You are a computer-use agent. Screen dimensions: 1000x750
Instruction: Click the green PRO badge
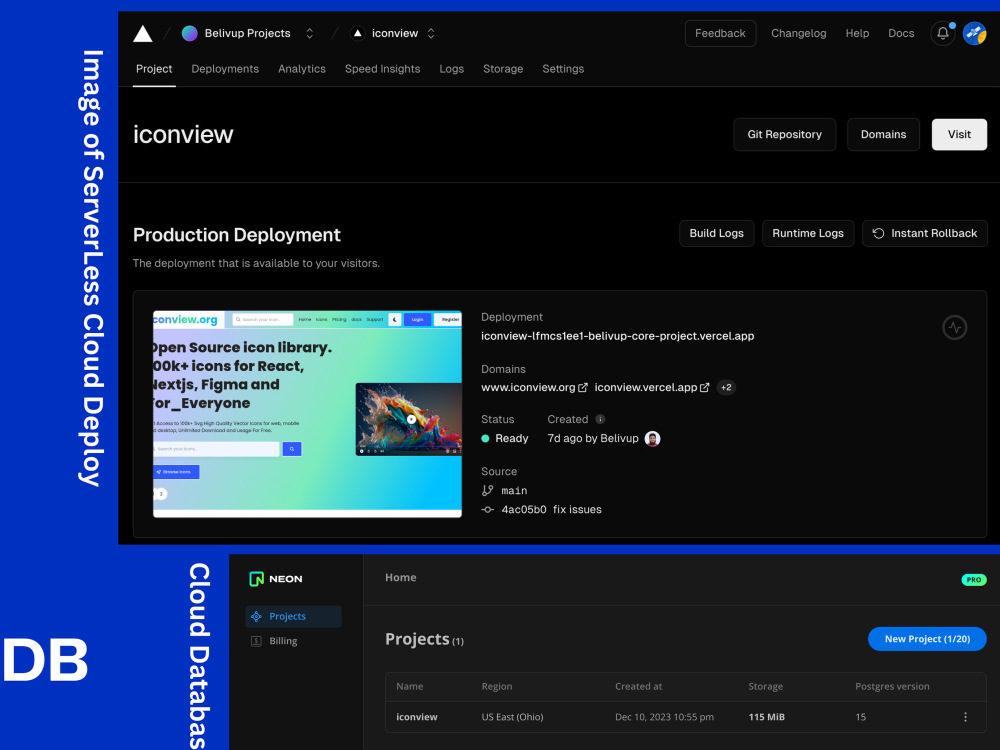974,580
